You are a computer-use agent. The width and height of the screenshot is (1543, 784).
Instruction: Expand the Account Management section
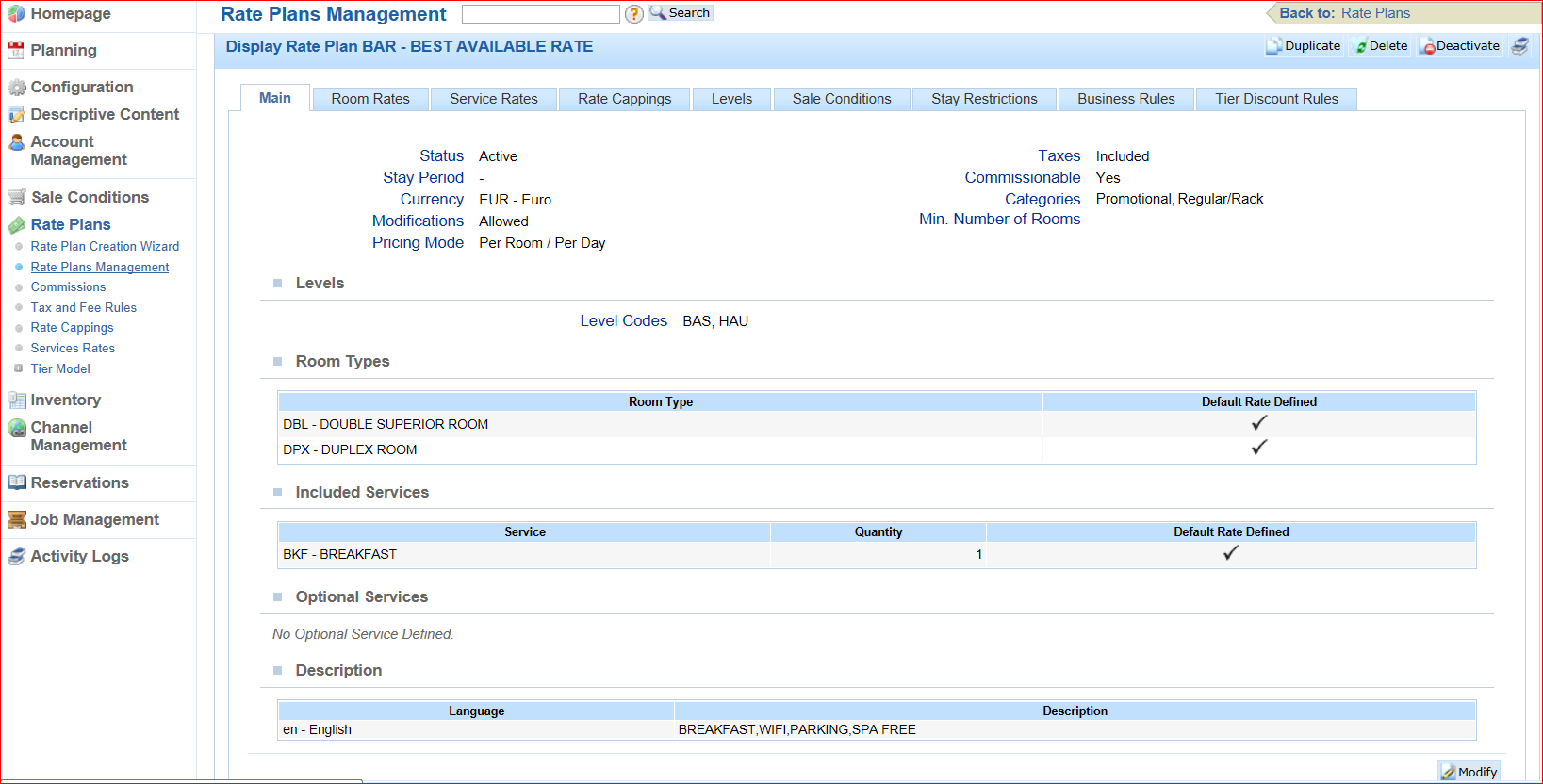(78, 151)
